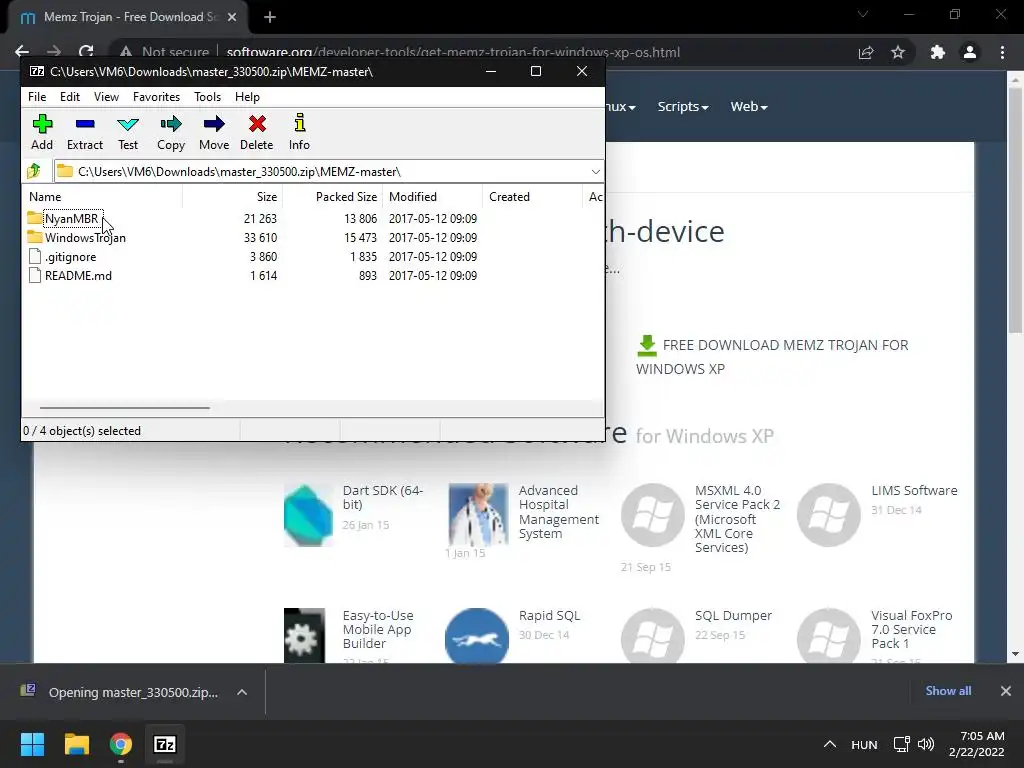The image size is (1024, 768).
Task: Open the Chrome profile icon
Action: point(970,52)
